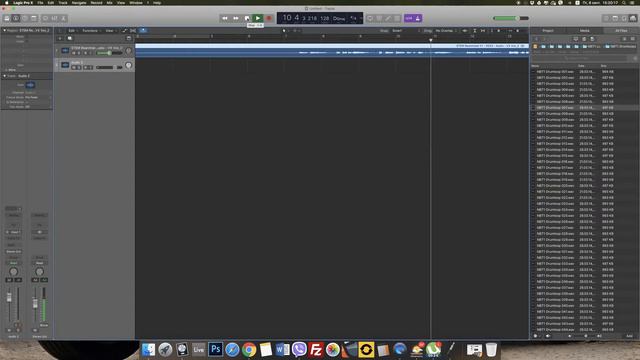Open the Track menu
The width and height of the screenshot is (640, 360).
(63, 2)
